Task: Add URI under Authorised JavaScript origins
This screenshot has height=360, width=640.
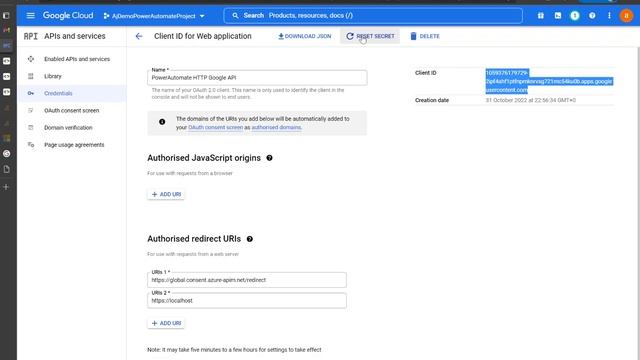Action: pos(166,194)
